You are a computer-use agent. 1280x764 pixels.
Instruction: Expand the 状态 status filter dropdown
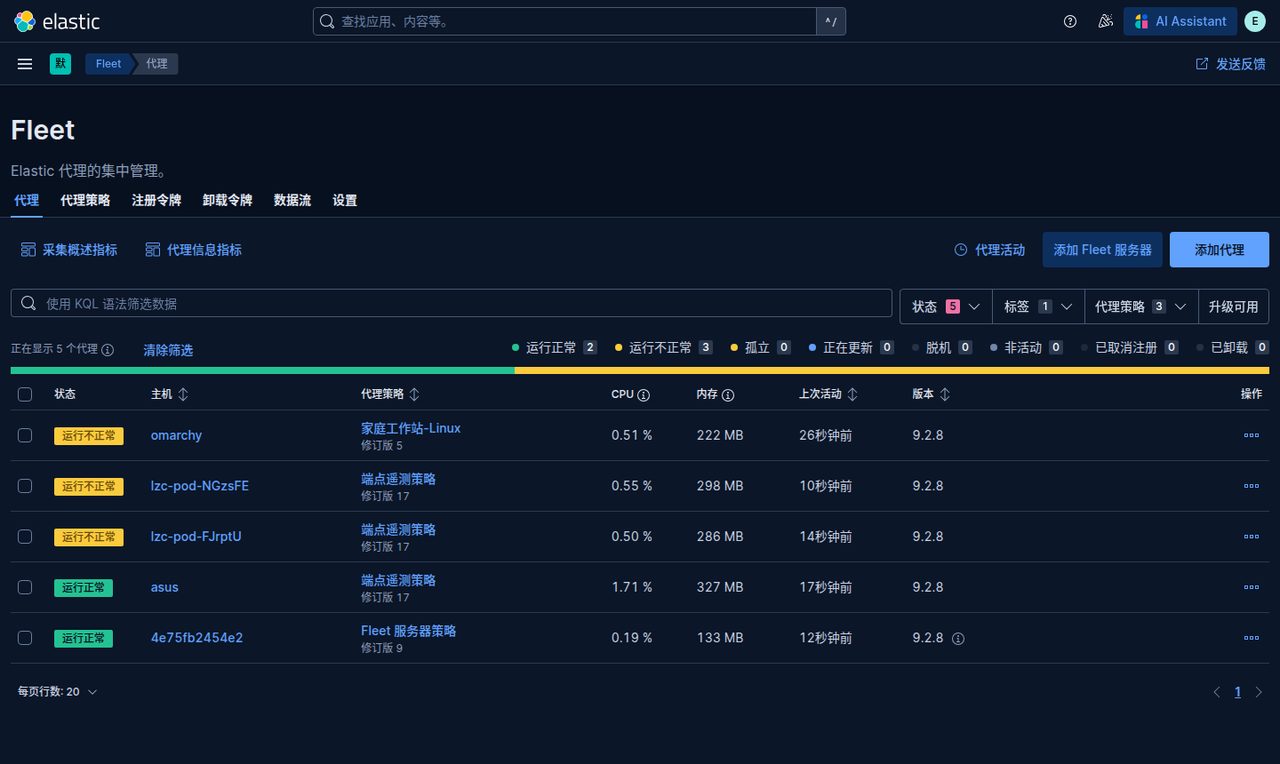tap(946, 307)
